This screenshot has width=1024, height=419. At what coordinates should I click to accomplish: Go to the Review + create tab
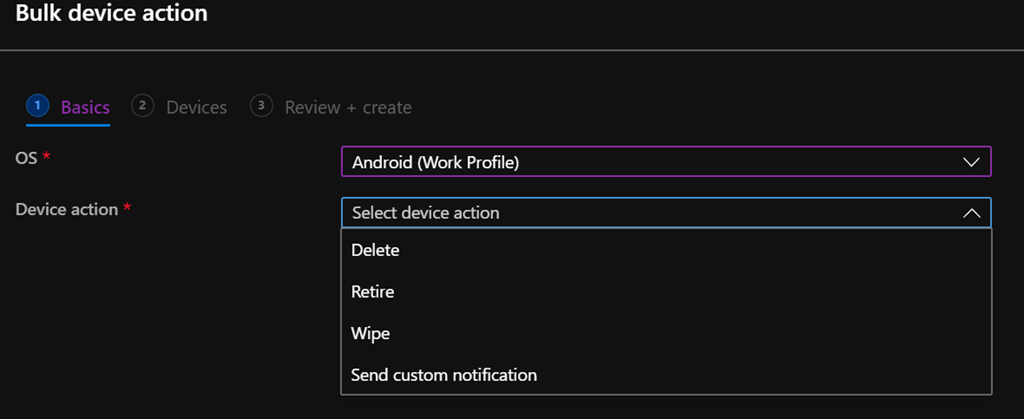point(348,107)
